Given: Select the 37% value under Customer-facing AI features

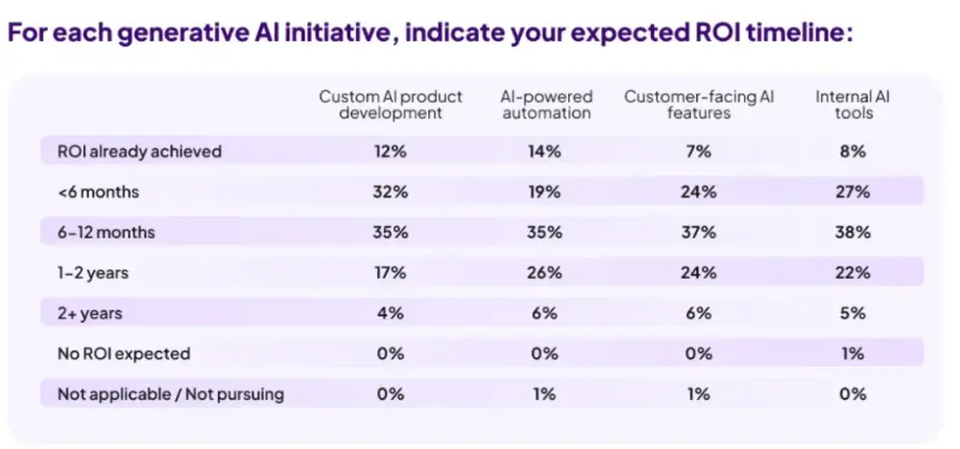Looking at the screenshot, I should pyautogui.click(x=699, y=232).
